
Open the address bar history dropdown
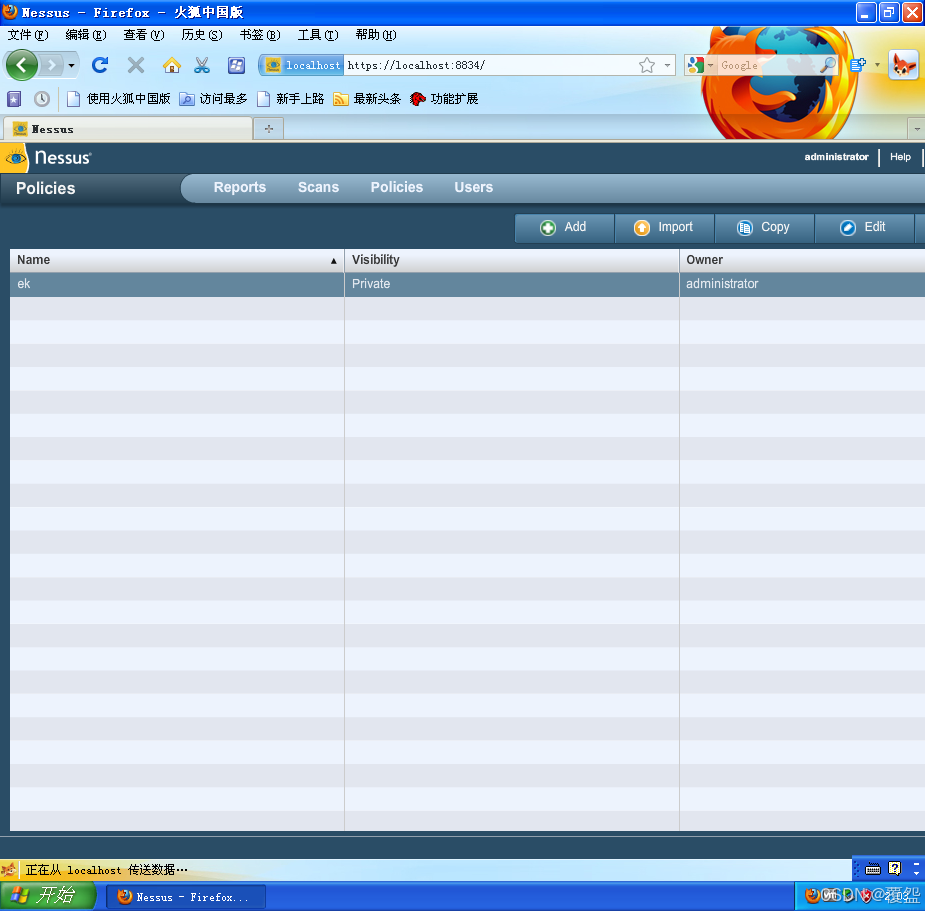[667, 65]
